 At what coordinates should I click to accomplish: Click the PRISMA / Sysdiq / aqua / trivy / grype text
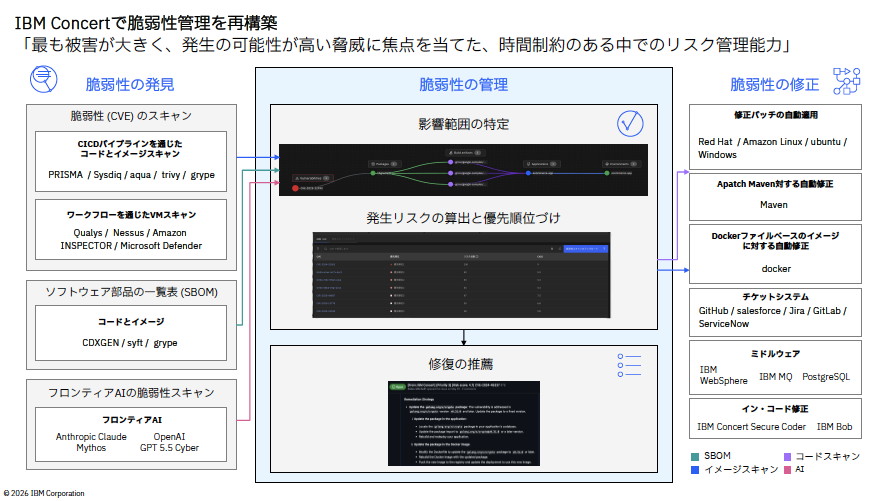(x=131, y=175)
